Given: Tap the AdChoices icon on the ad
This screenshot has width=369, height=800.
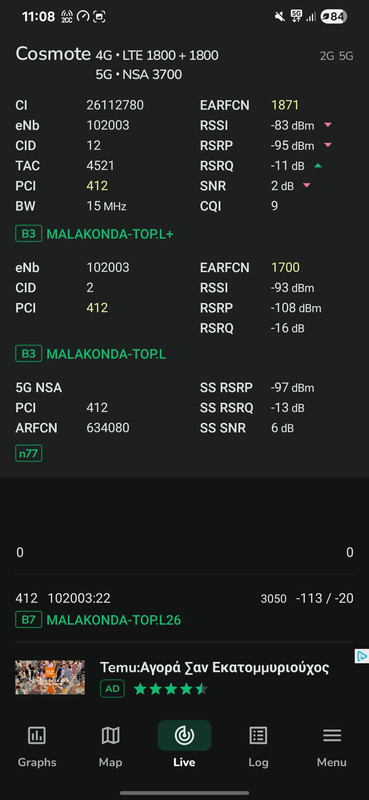Looking at the screenshot, I should pos(361,656).
